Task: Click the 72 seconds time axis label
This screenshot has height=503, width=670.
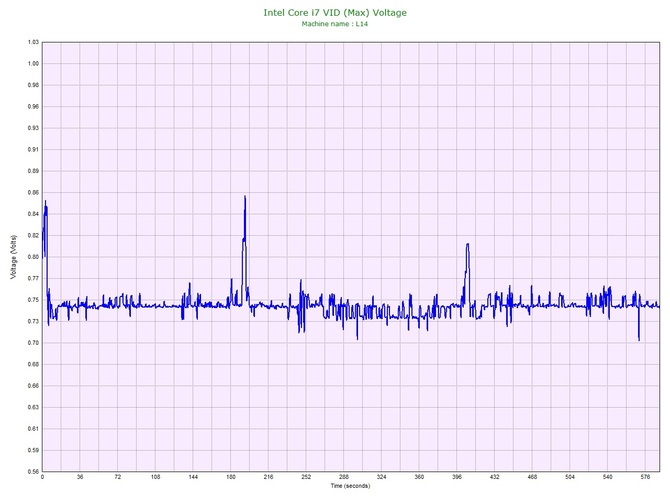Action: 118,477
